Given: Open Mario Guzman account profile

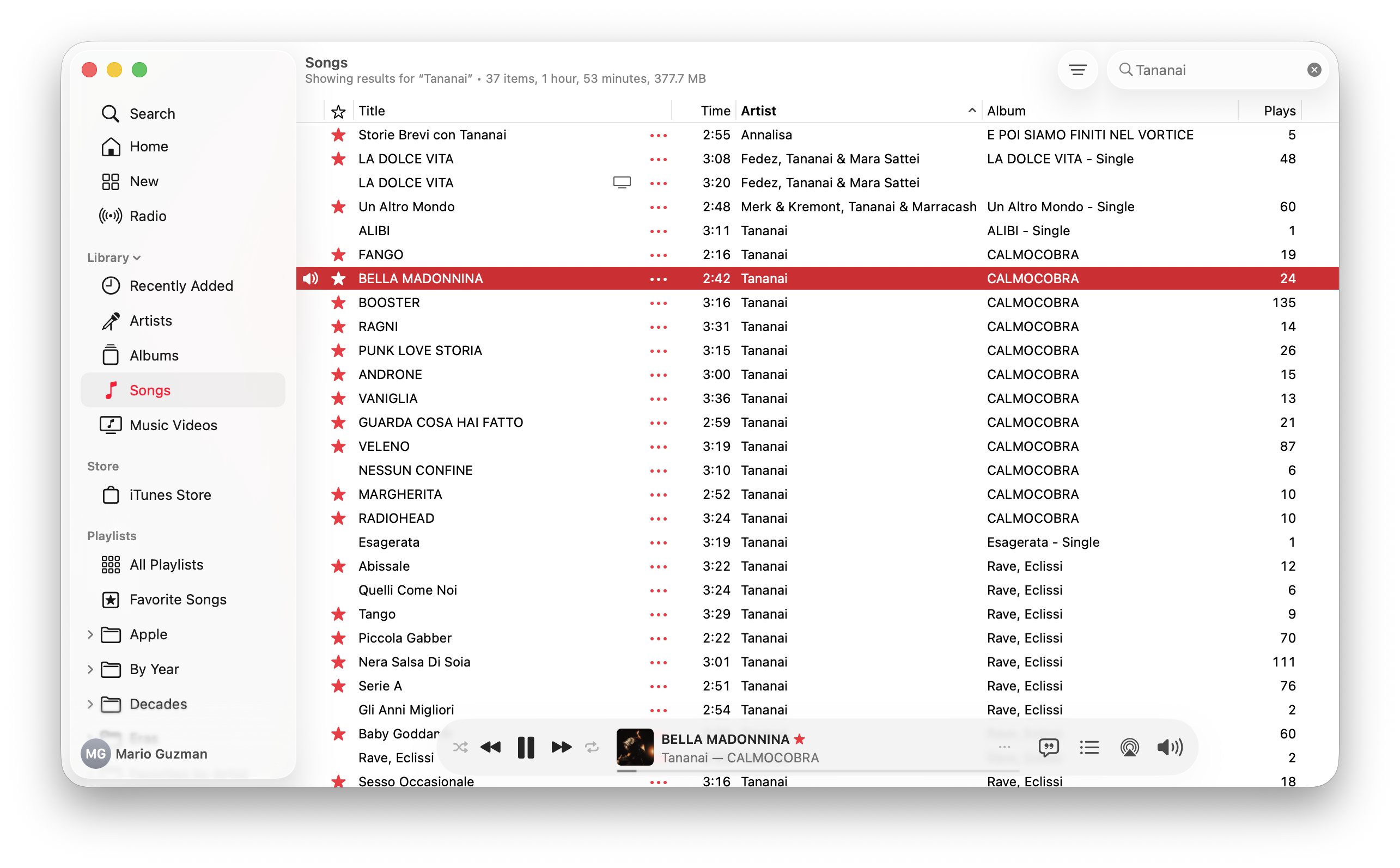Looking at the screenshot, I should click(145, 753).
